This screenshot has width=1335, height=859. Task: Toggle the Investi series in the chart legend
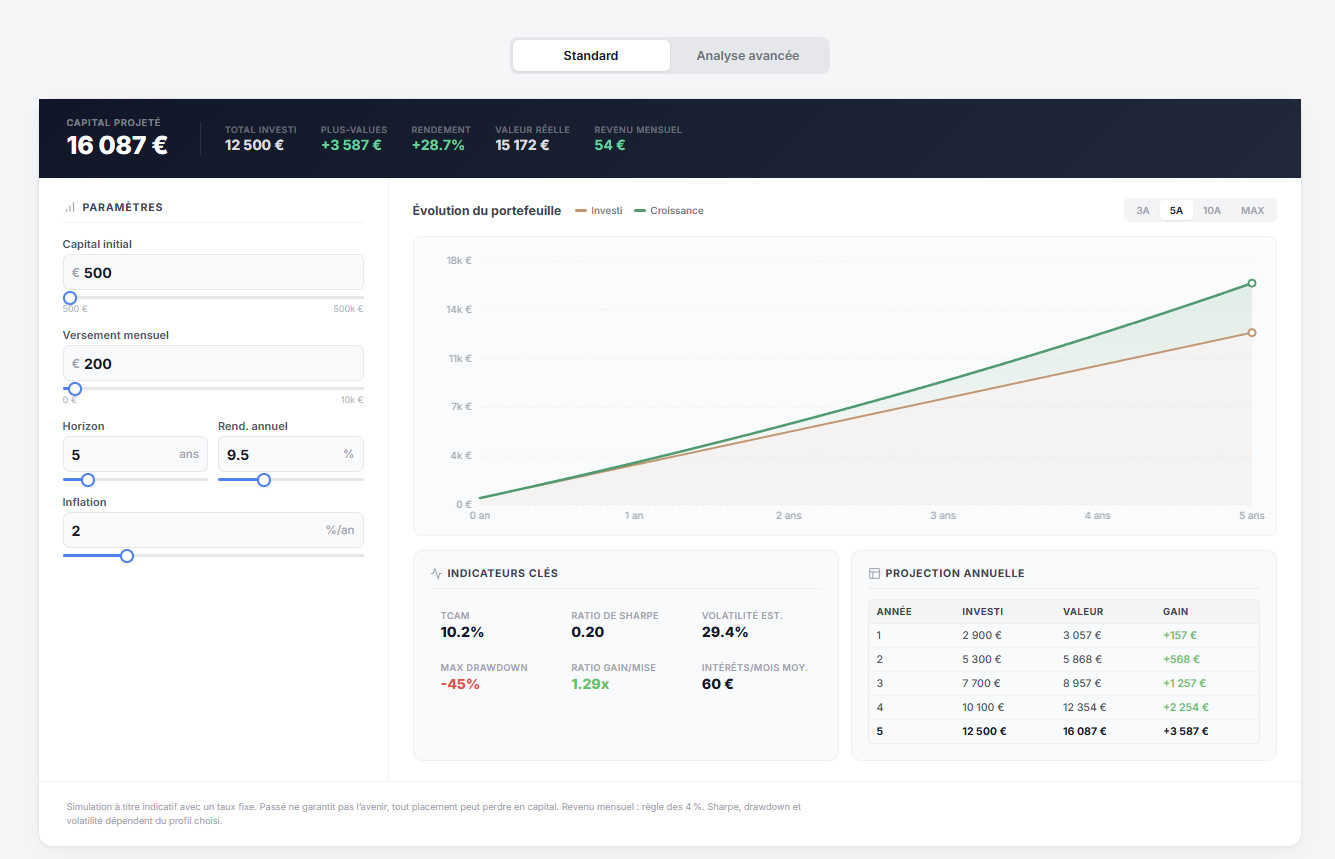[x=597, y=210]
